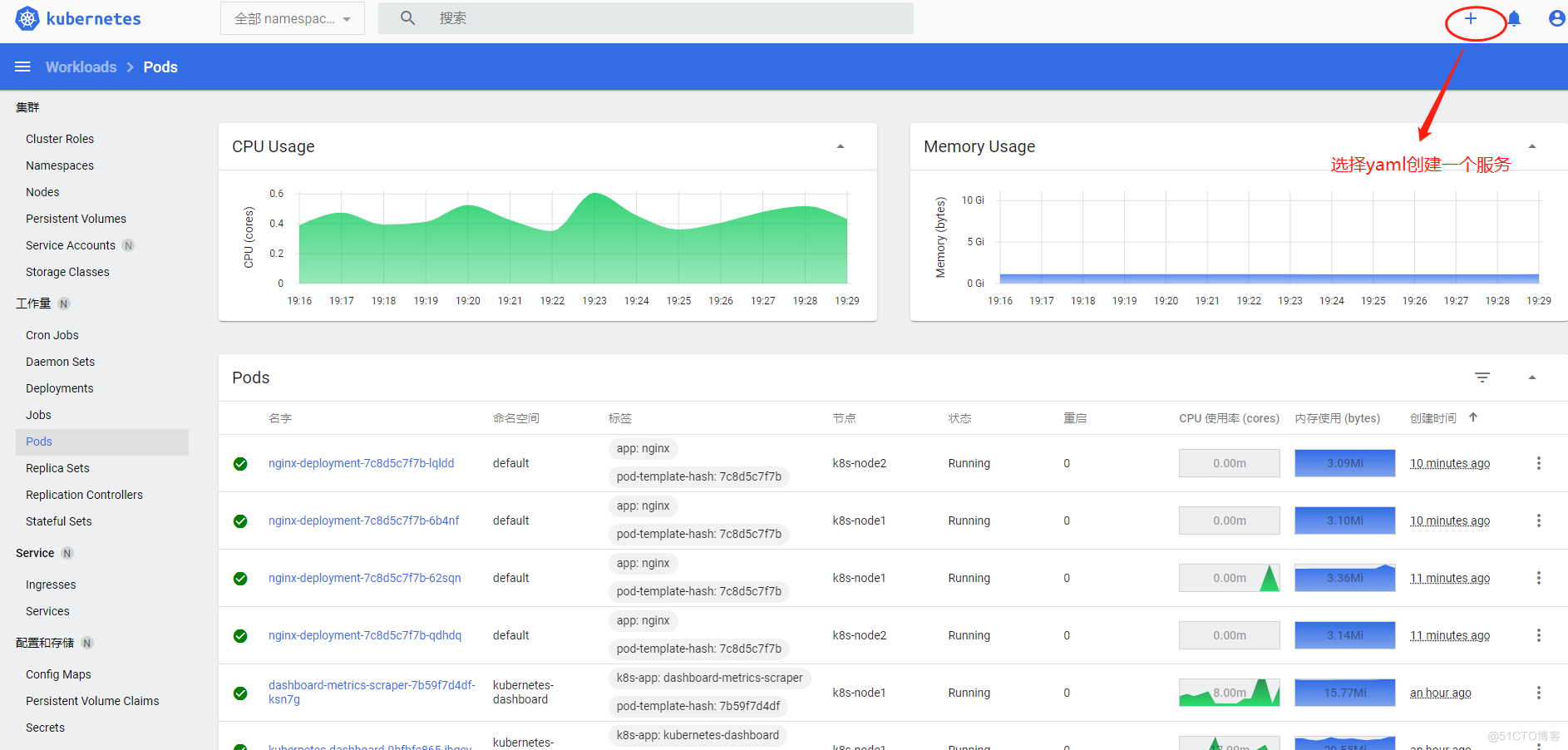Toggle the hamburger navigation menu
The height and width of the screenshot is (750, 1568).
point(22,67)
